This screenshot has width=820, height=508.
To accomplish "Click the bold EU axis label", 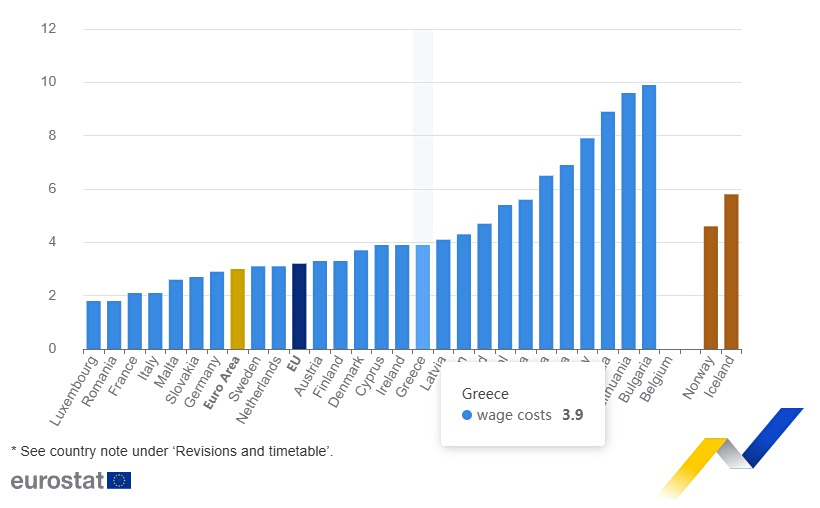I will [x=294, y=363].
